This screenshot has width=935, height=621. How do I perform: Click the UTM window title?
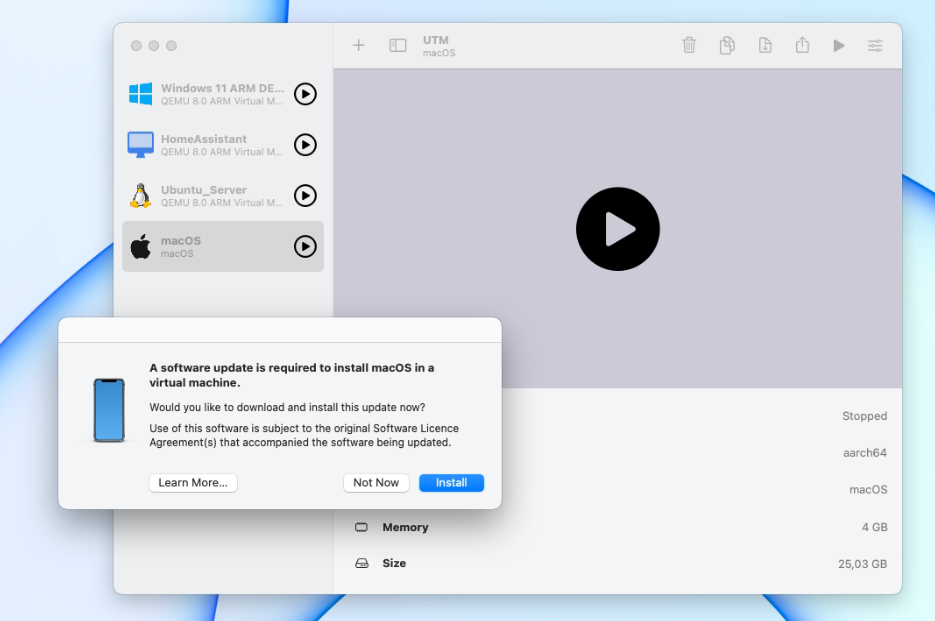tap(436, 40)
